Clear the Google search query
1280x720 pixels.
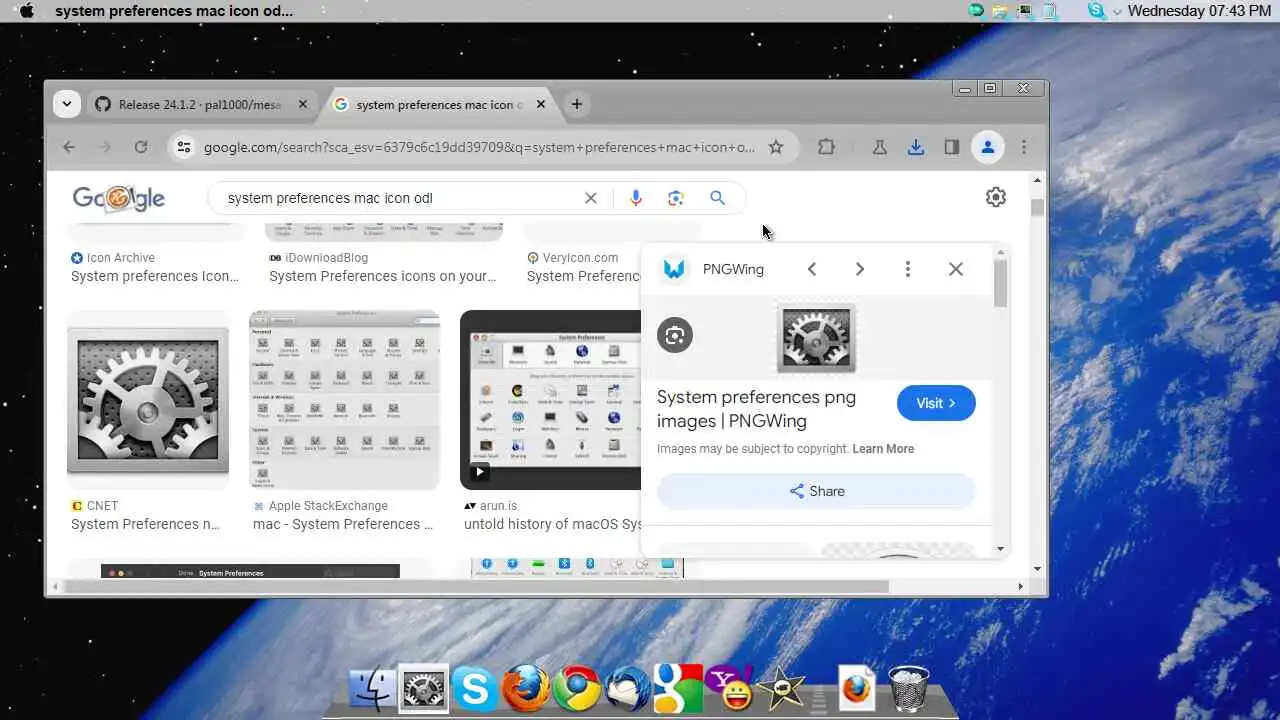click(x=591, y=198)
